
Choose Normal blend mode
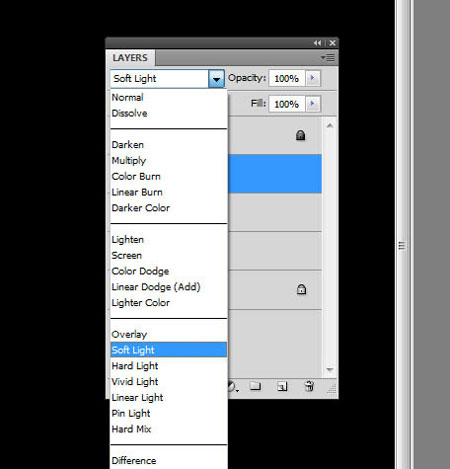(169, 97)
